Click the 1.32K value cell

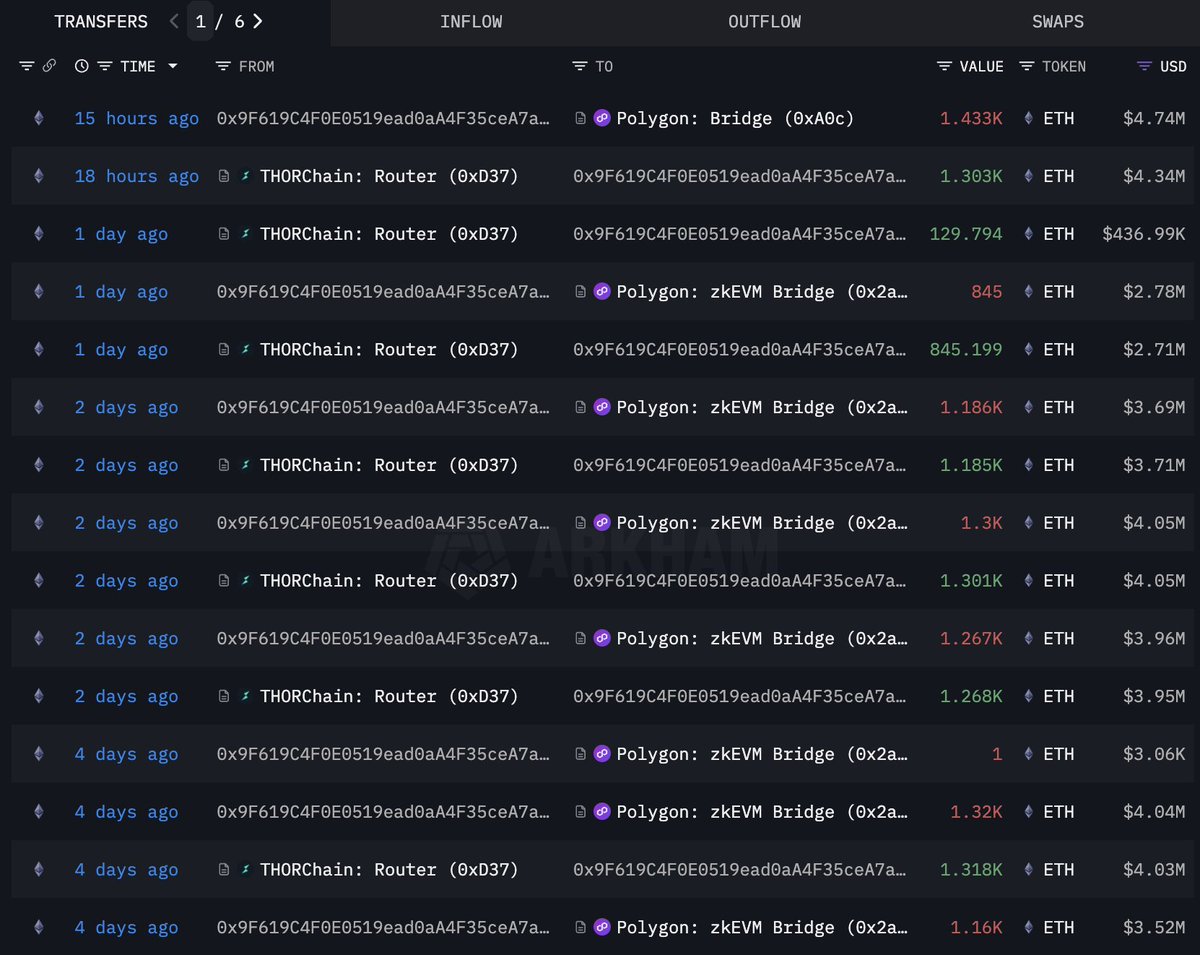976,812
